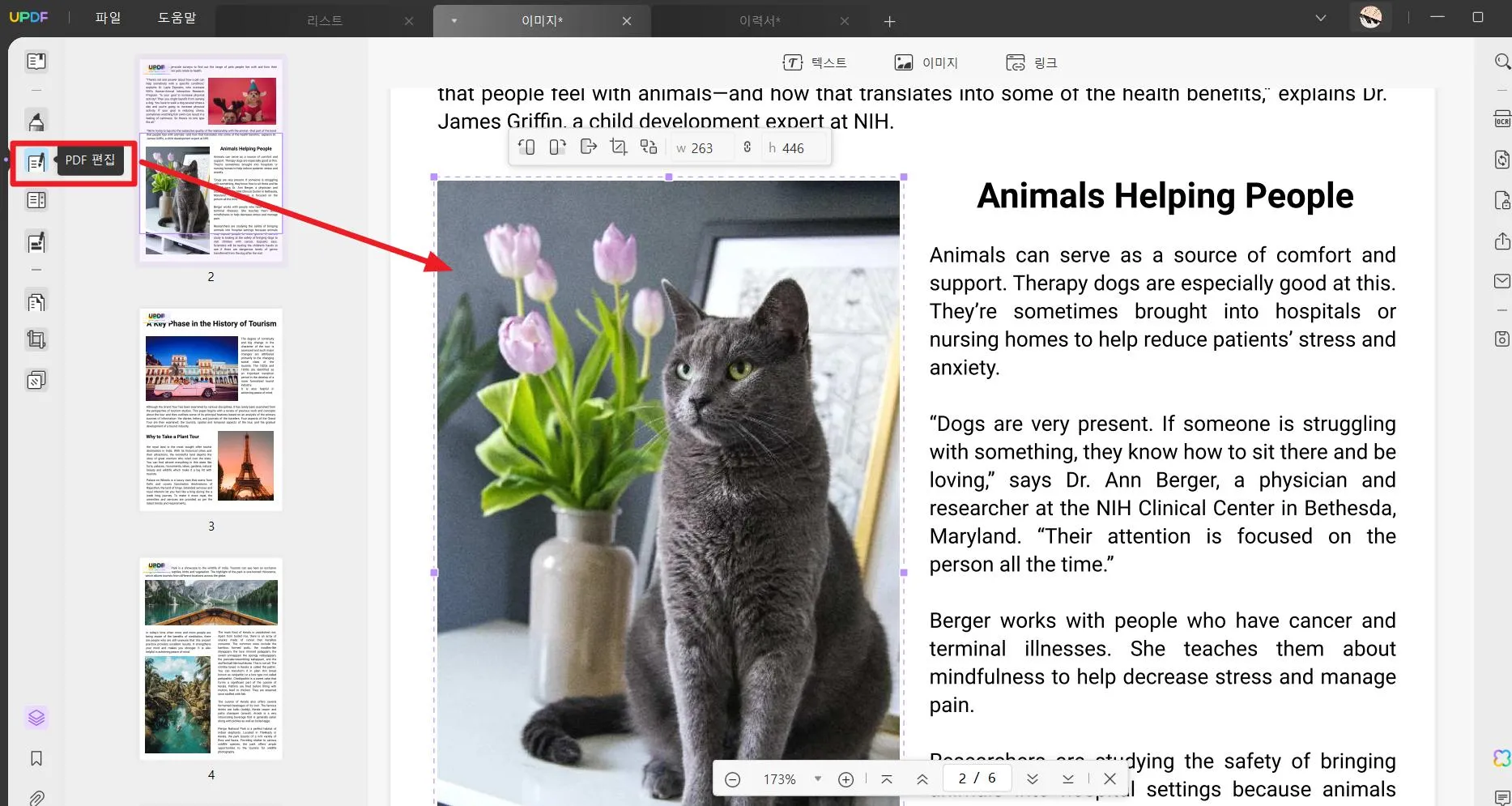Send file by email icon
Image resolution: width=1512 pixels, height=806 pixels.
[x=1502, y=281]
